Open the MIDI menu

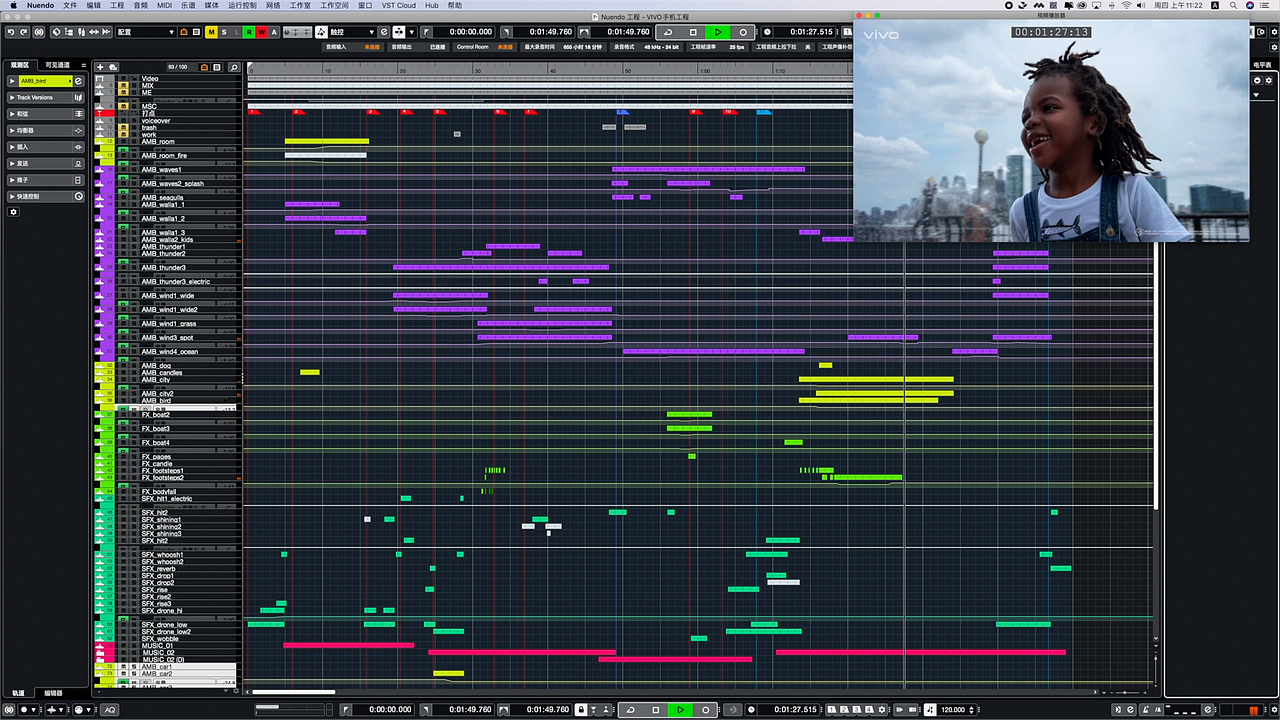(165, 5)
